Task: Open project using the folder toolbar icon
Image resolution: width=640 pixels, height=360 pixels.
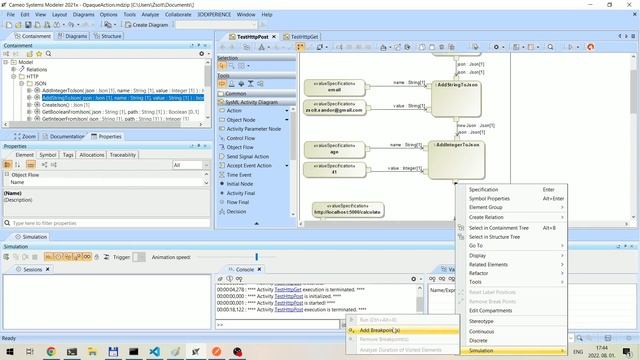Action: click(18, 25)
